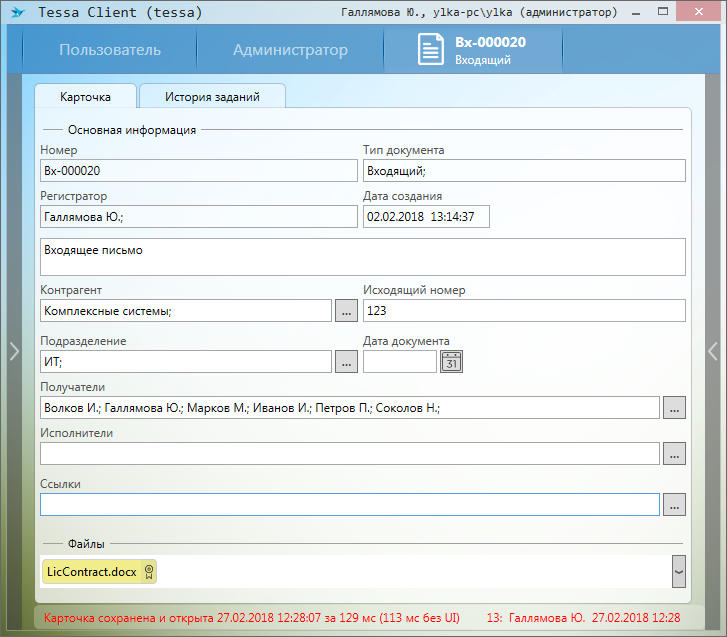Image resolution: width=727 pixels, height=637 pixels.
Task: Open the calendar picker for Дата документа
Action: 452,362
